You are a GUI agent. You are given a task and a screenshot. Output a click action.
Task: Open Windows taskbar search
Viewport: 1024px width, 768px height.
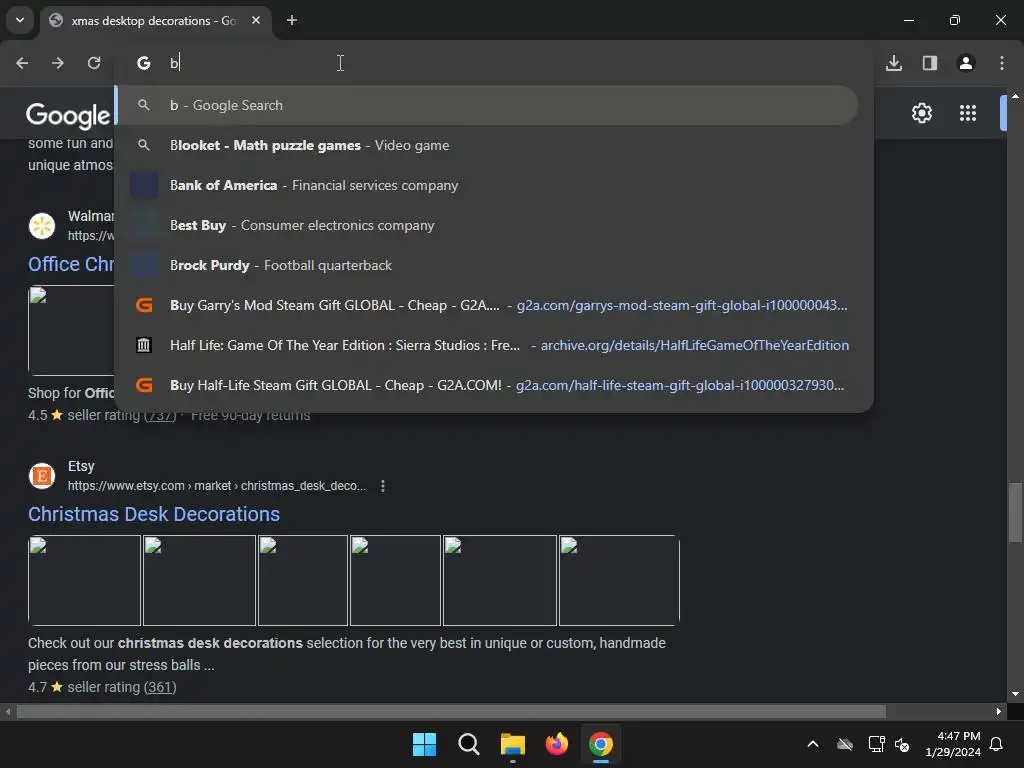[x=468, y=744]
